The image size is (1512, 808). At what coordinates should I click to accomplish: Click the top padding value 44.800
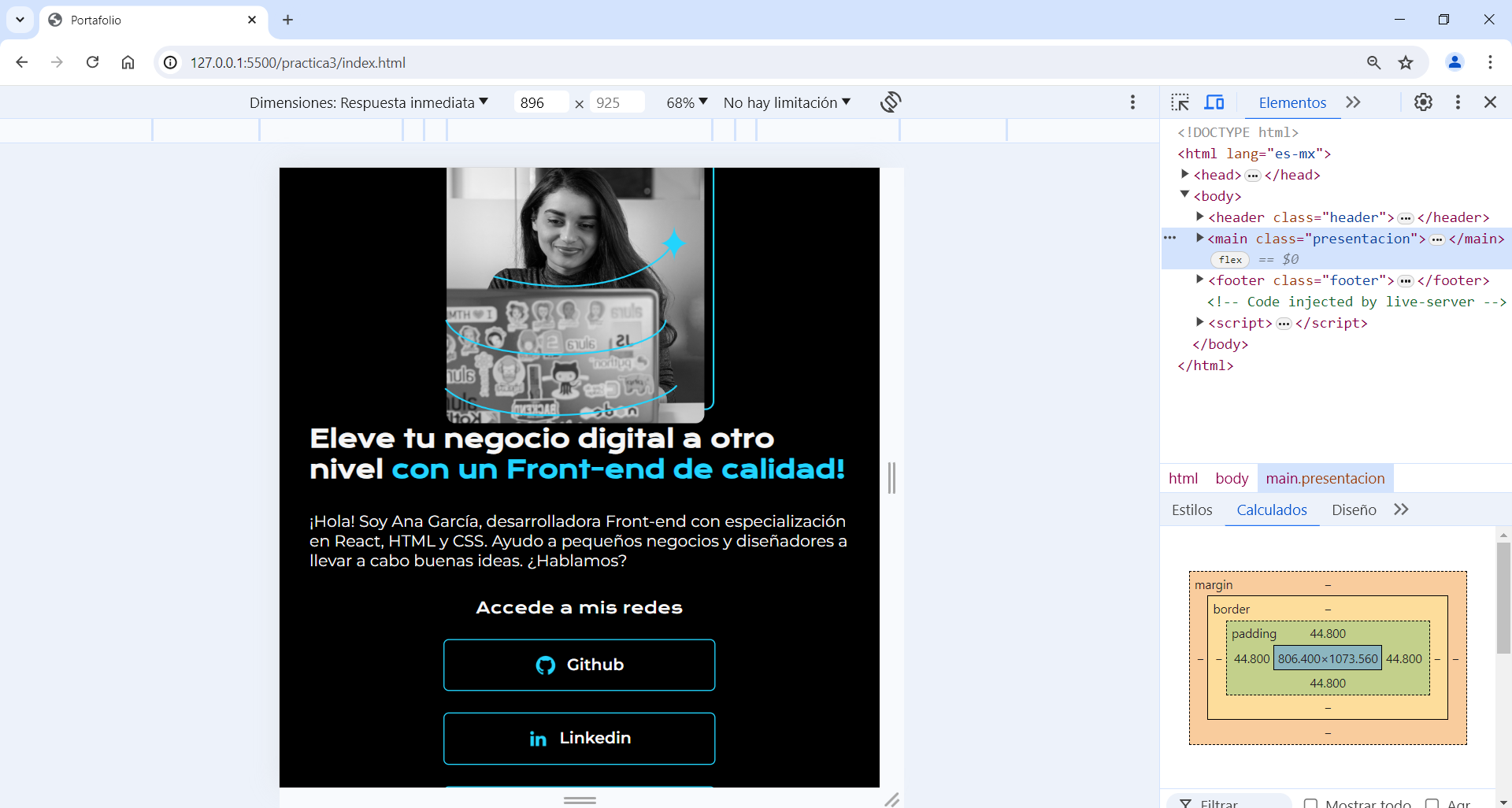pos(1328,633)
